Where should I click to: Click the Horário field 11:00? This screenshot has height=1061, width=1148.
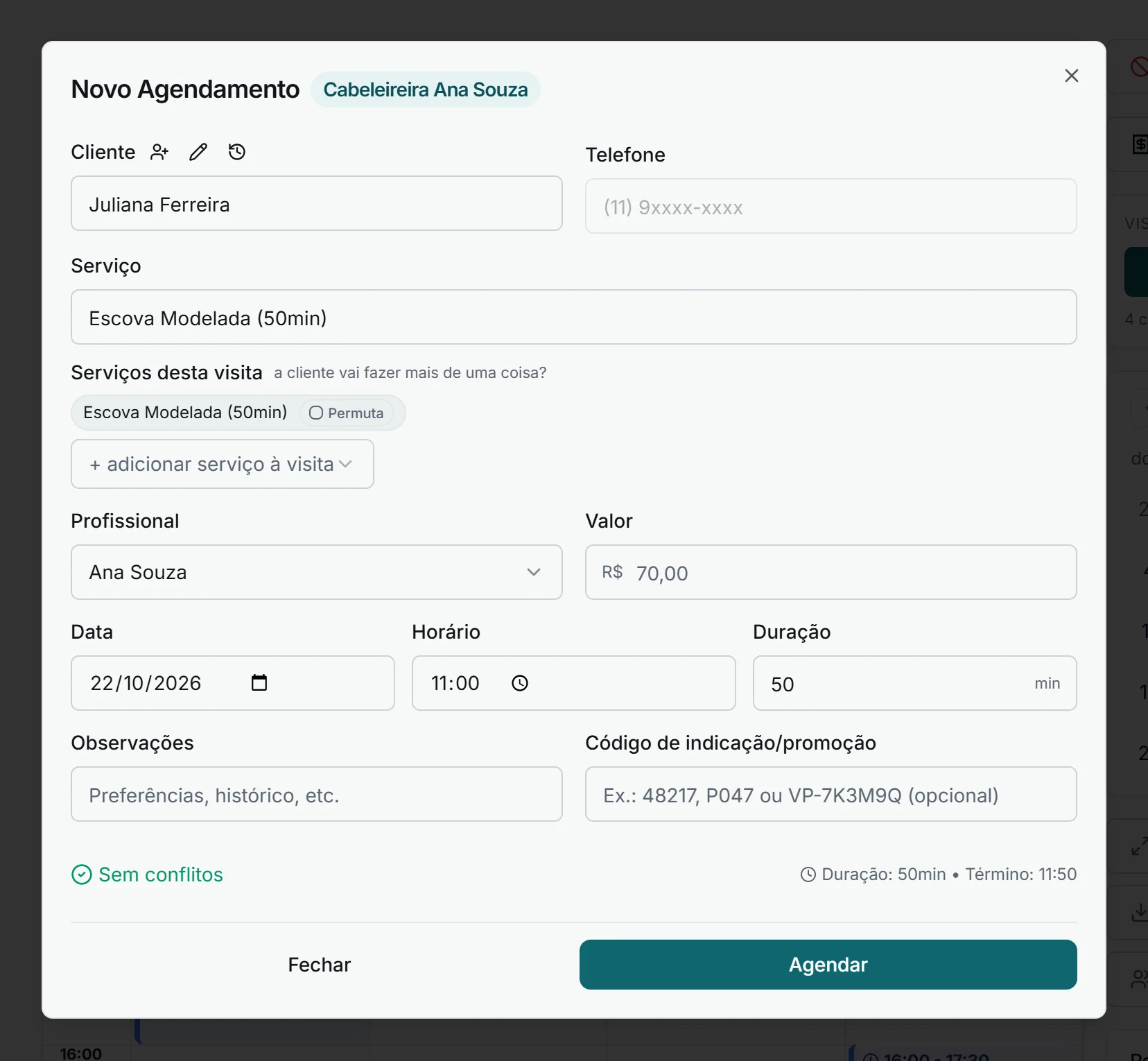(x=574, y=683)
